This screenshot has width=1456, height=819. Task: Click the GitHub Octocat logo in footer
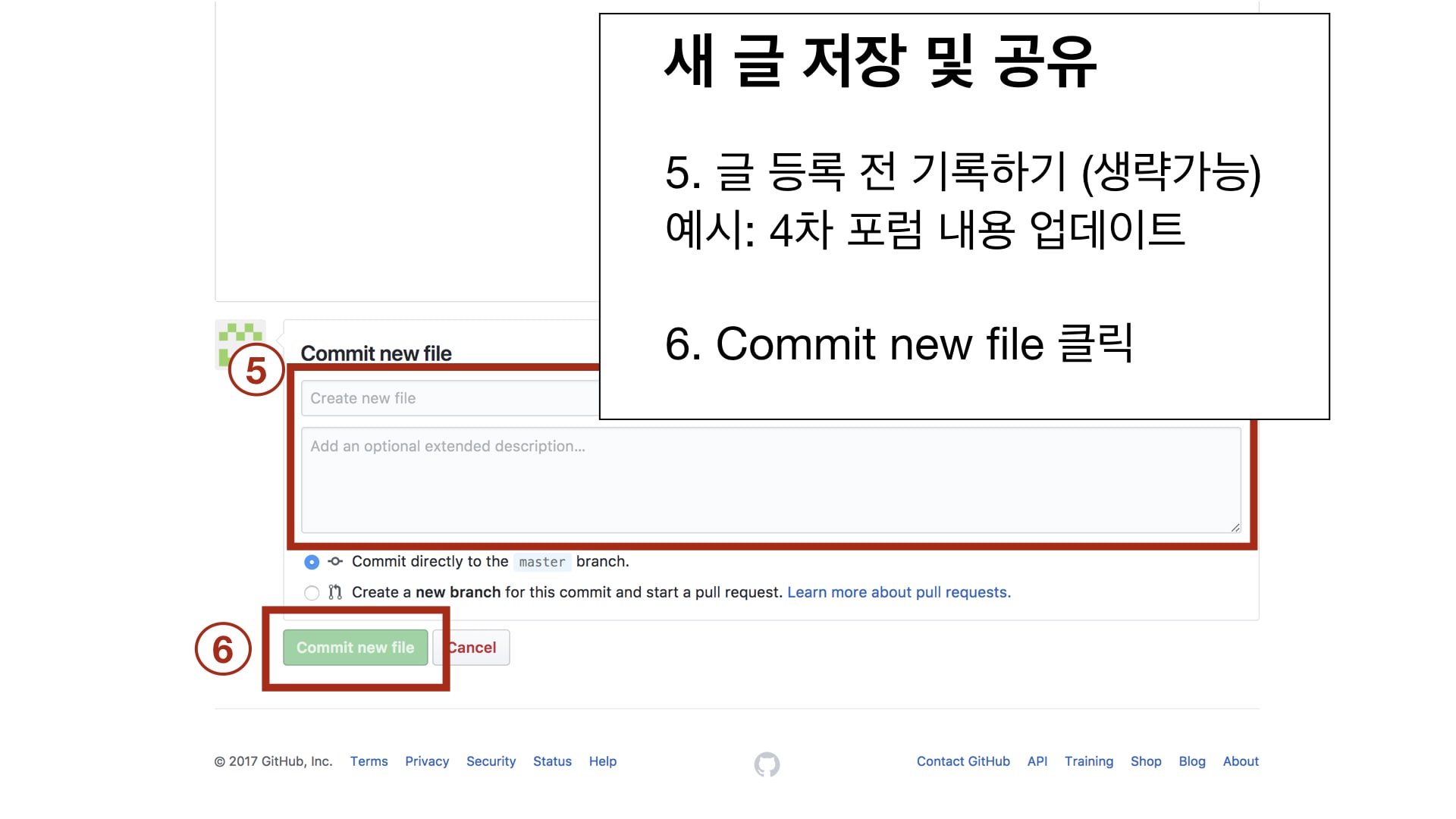pyautogui.click(x=767, y=764)
